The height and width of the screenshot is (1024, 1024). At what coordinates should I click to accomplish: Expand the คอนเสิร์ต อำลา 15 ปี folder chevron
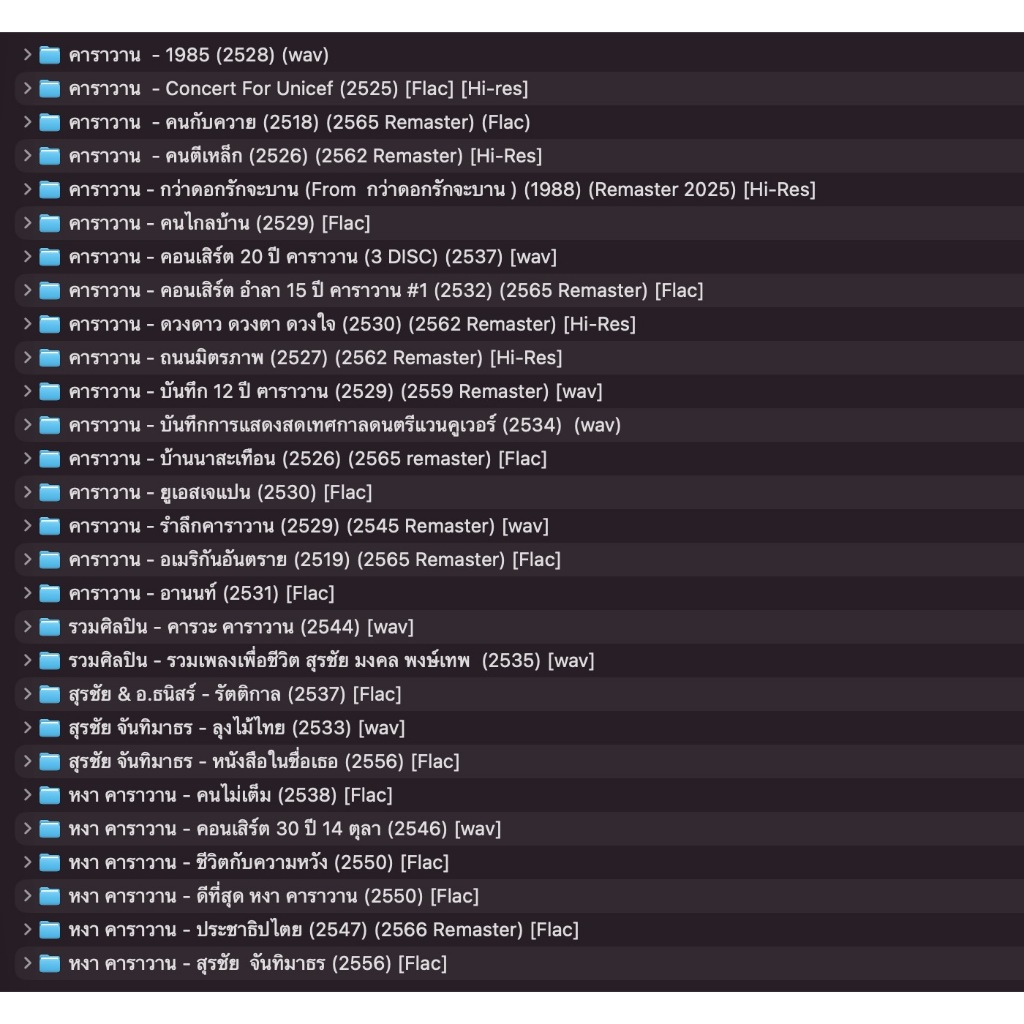pyautogui.click(x=27, y=290)
